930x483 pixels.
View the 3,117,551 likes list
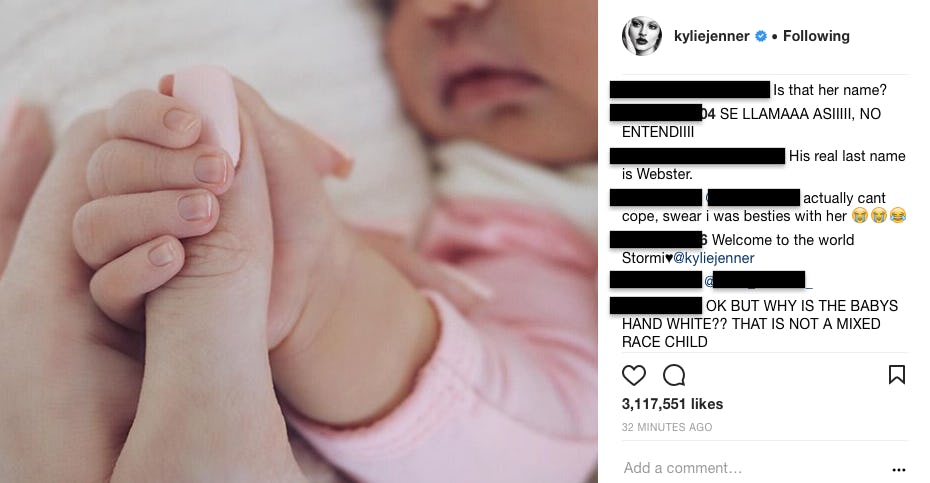[672, 404]
